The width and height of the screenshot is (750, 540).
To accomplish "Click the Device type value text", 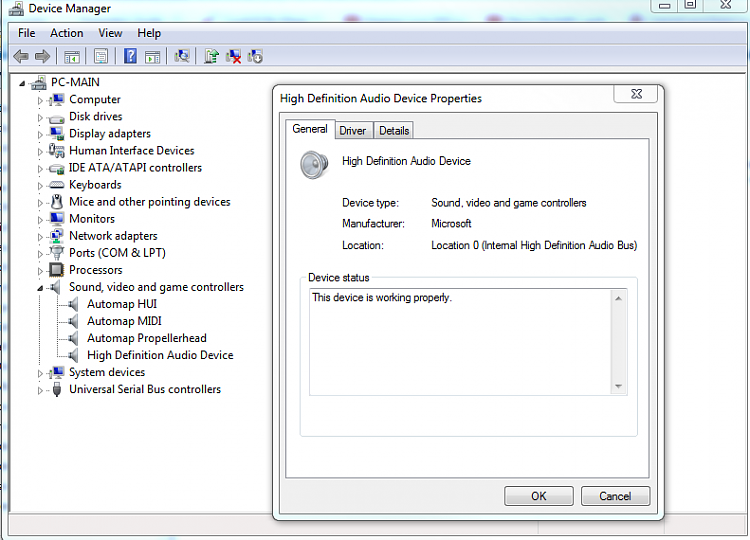I will pos(508,203).
